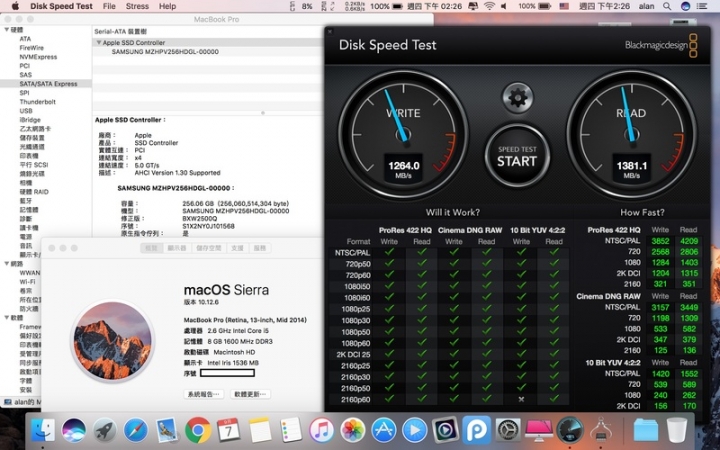
Task: Open Calendar icon showing 7
Action: (229, 430)
